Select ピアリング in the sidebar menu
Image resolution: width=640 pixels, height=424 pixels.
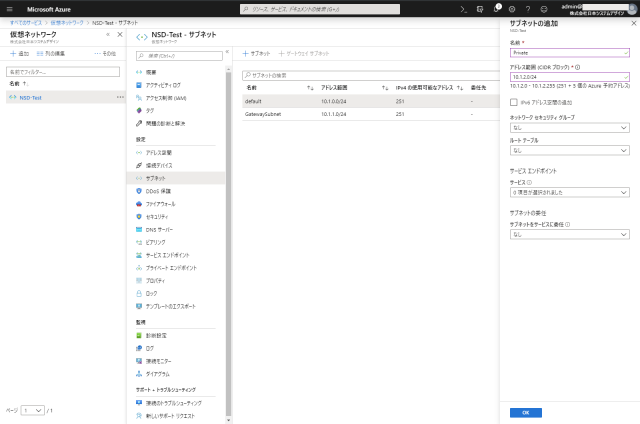[155, 242]
